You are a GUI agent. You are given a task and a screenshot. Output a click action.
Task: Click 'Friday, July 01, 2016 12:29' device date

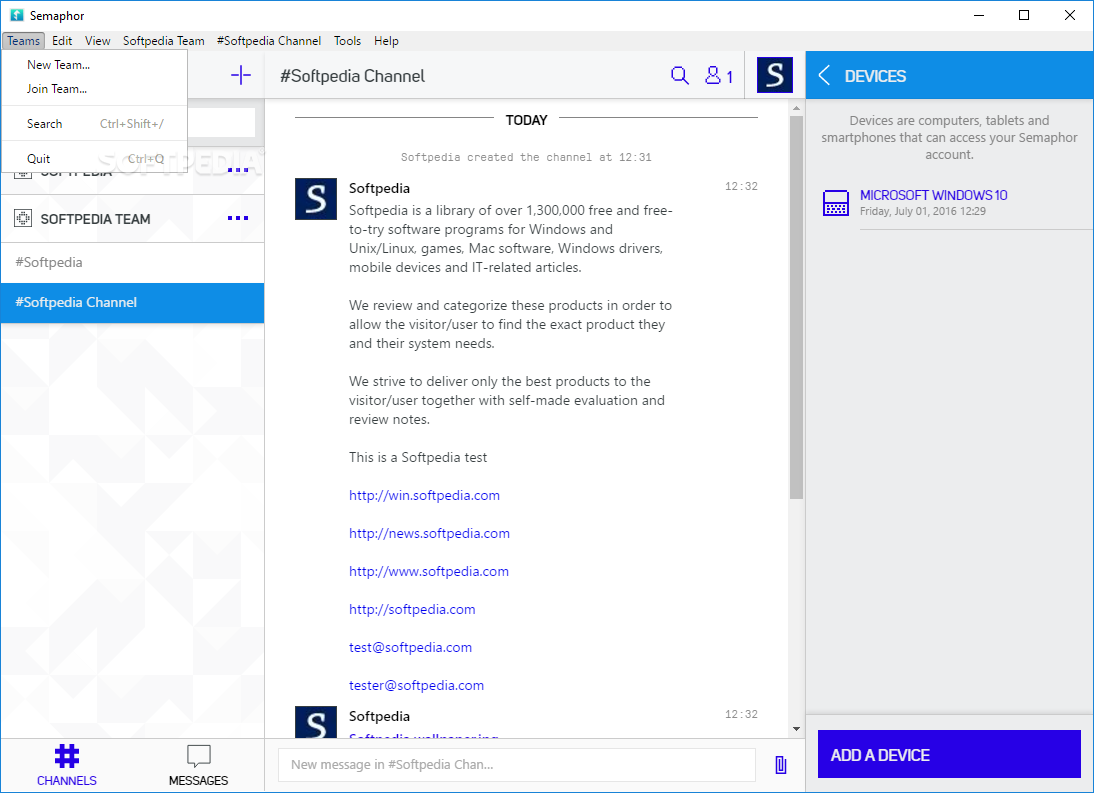tap(922, 211)
